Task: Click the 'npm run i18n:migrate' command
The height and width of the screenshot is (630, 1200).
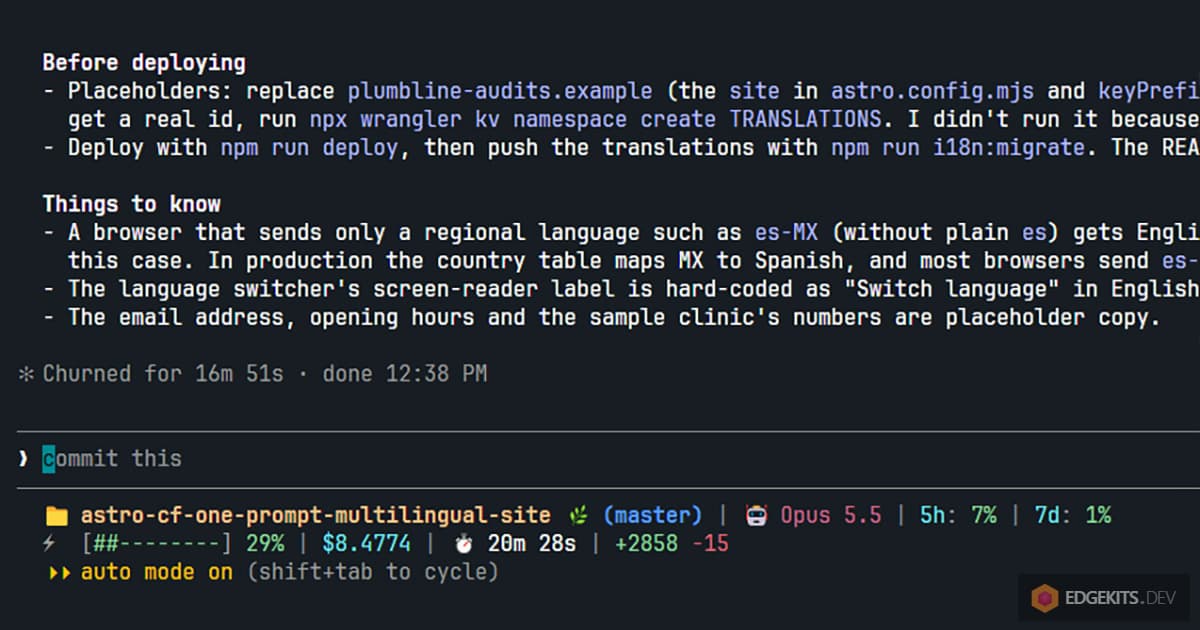Action: [958, 148]
